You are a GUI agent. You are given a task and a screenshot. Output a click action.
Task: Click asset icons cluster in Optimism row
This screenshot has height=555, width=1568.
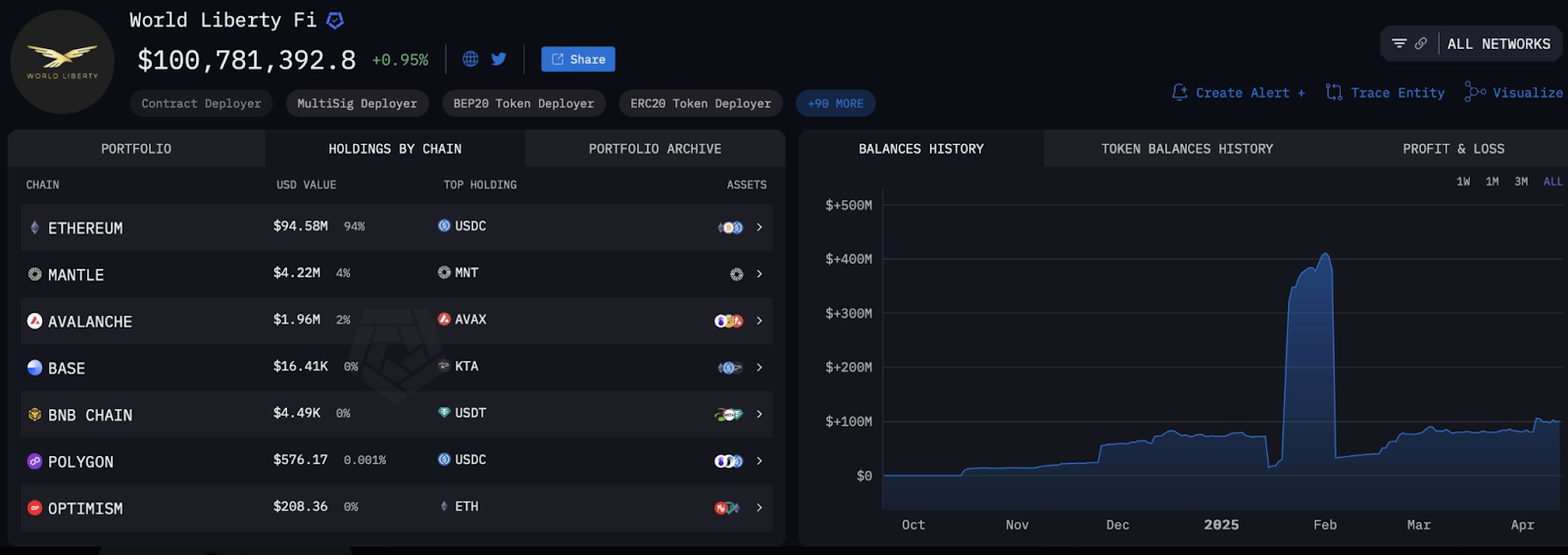pos(726,508)
